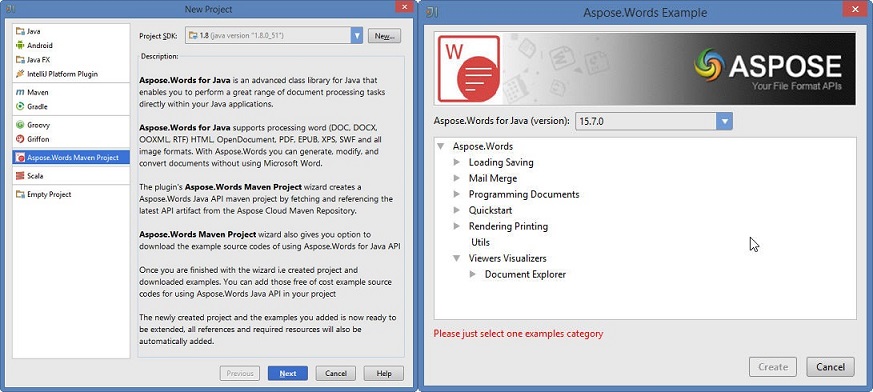The height and width of the screenshot is (392, 873).
Task: Select Utils tree item
Action: point(480,242)
